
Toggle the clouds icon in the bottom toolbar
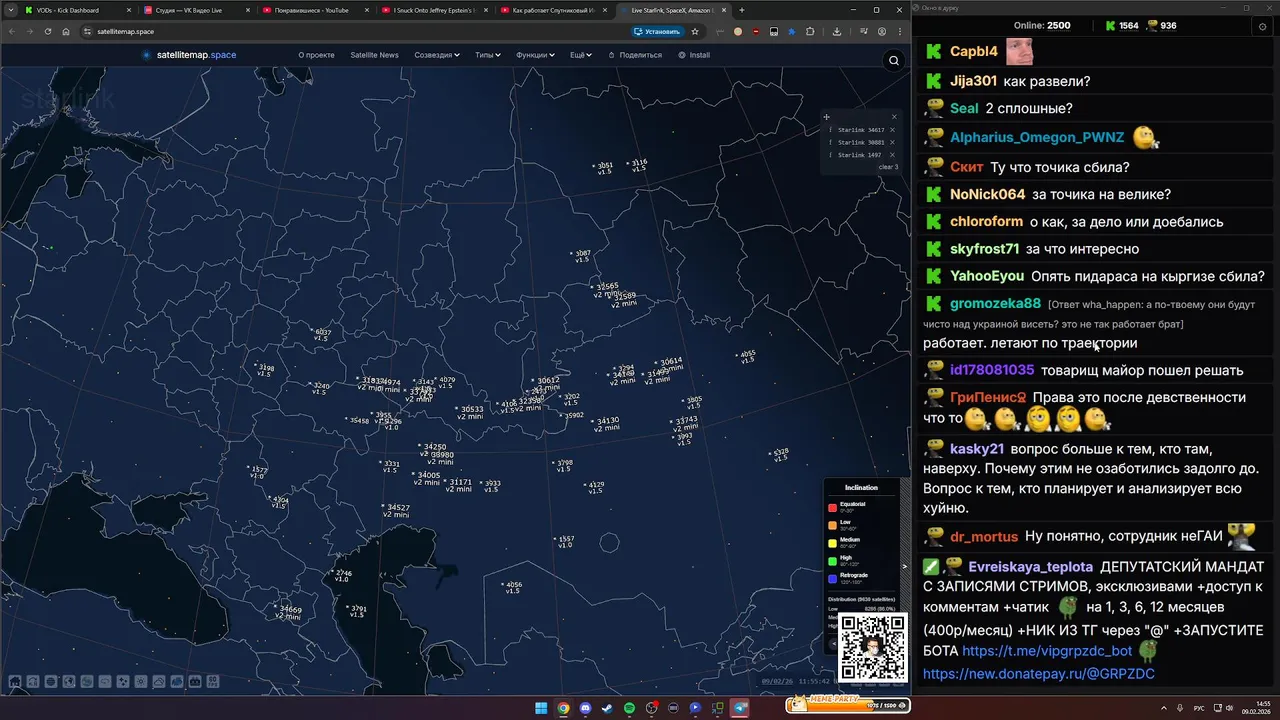coord(159,682)
